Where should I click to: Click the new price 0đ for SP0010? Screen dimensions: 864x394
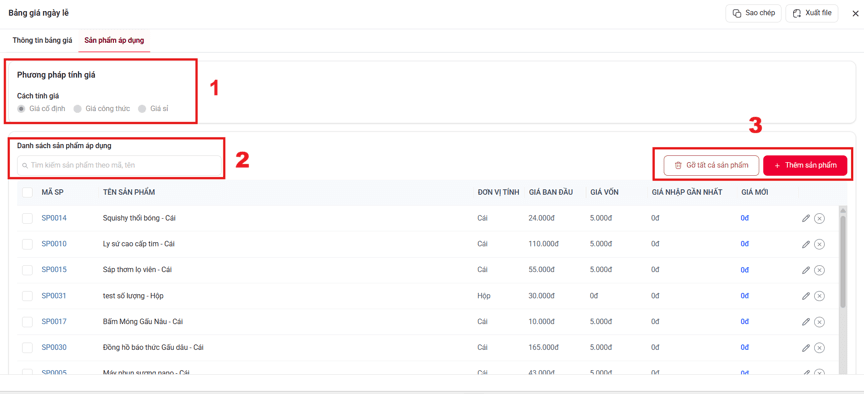745,244
